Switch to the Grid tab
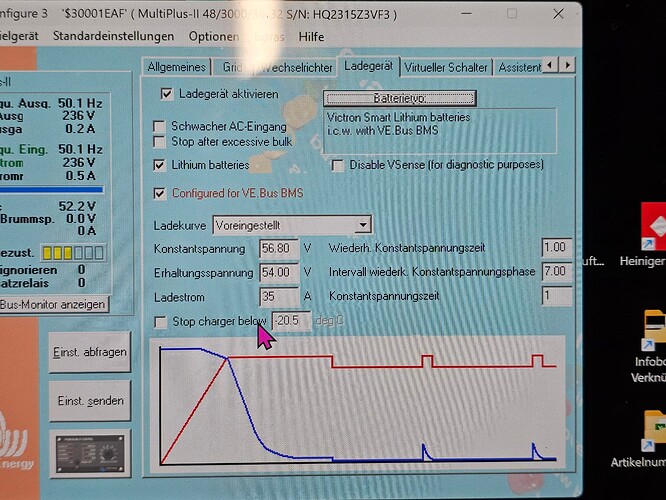 point(233,68)
